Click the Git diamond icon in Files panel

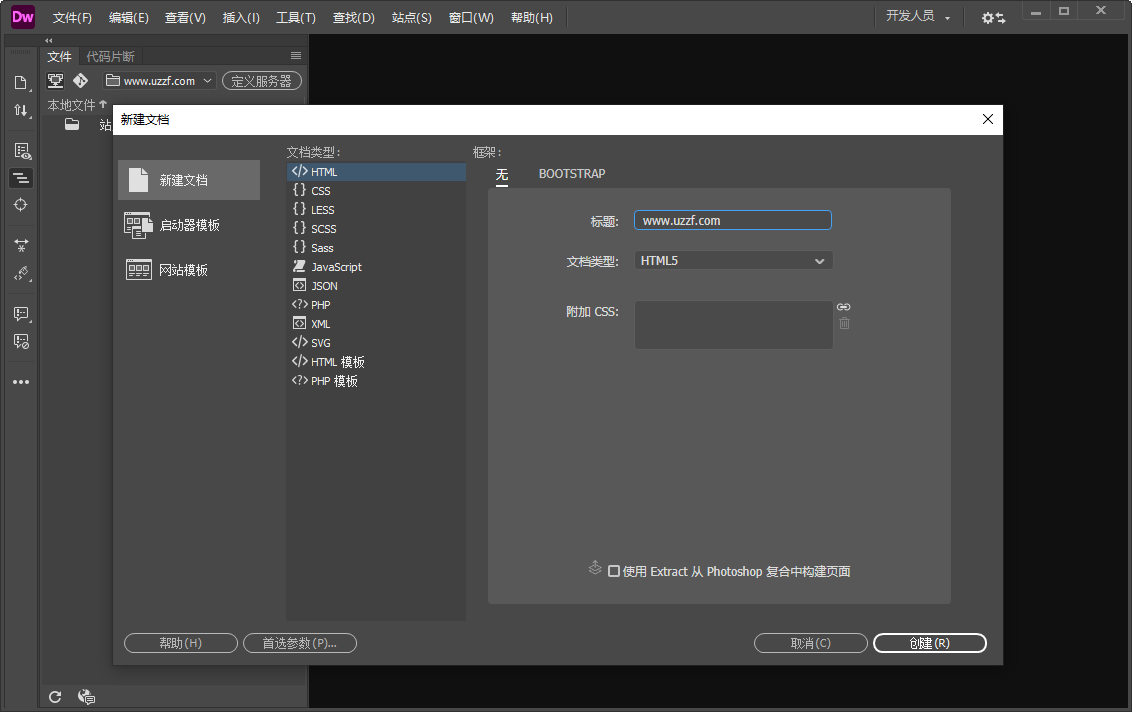[80, 81]
